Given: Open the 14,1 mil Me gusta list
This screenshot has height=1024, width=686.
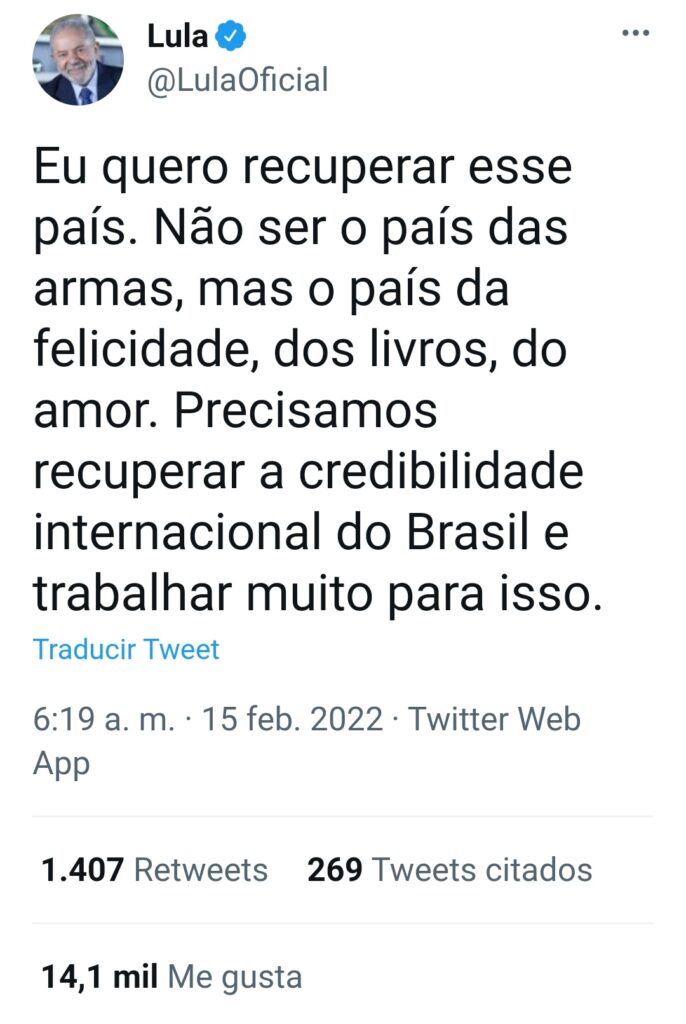Looking at the screenshot, I should (172, 978).
